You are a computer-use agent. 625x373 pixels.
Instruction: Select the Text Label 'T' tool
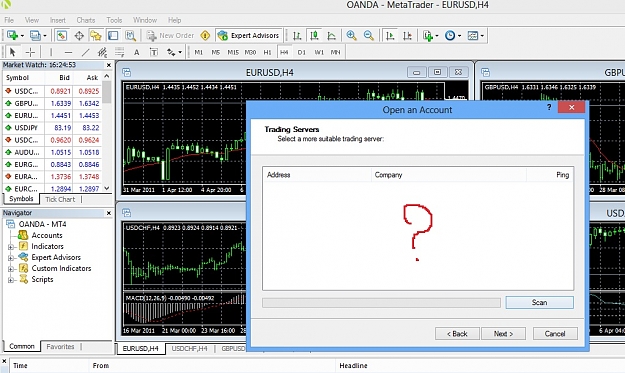tap(153, 52)
